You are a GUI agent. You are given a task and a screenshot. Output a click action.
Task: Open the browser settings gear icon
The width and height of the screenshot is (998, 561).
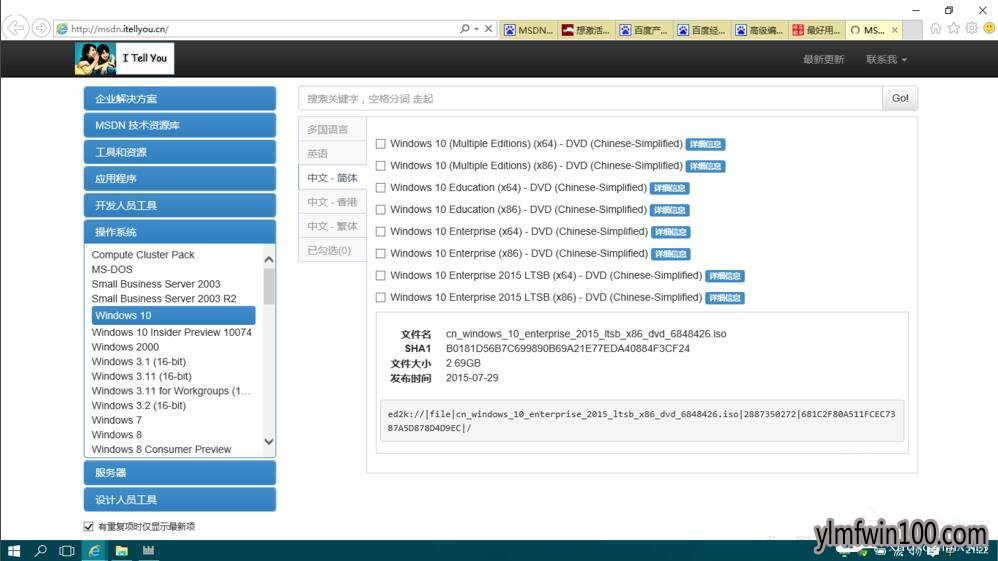click(971, 29)
